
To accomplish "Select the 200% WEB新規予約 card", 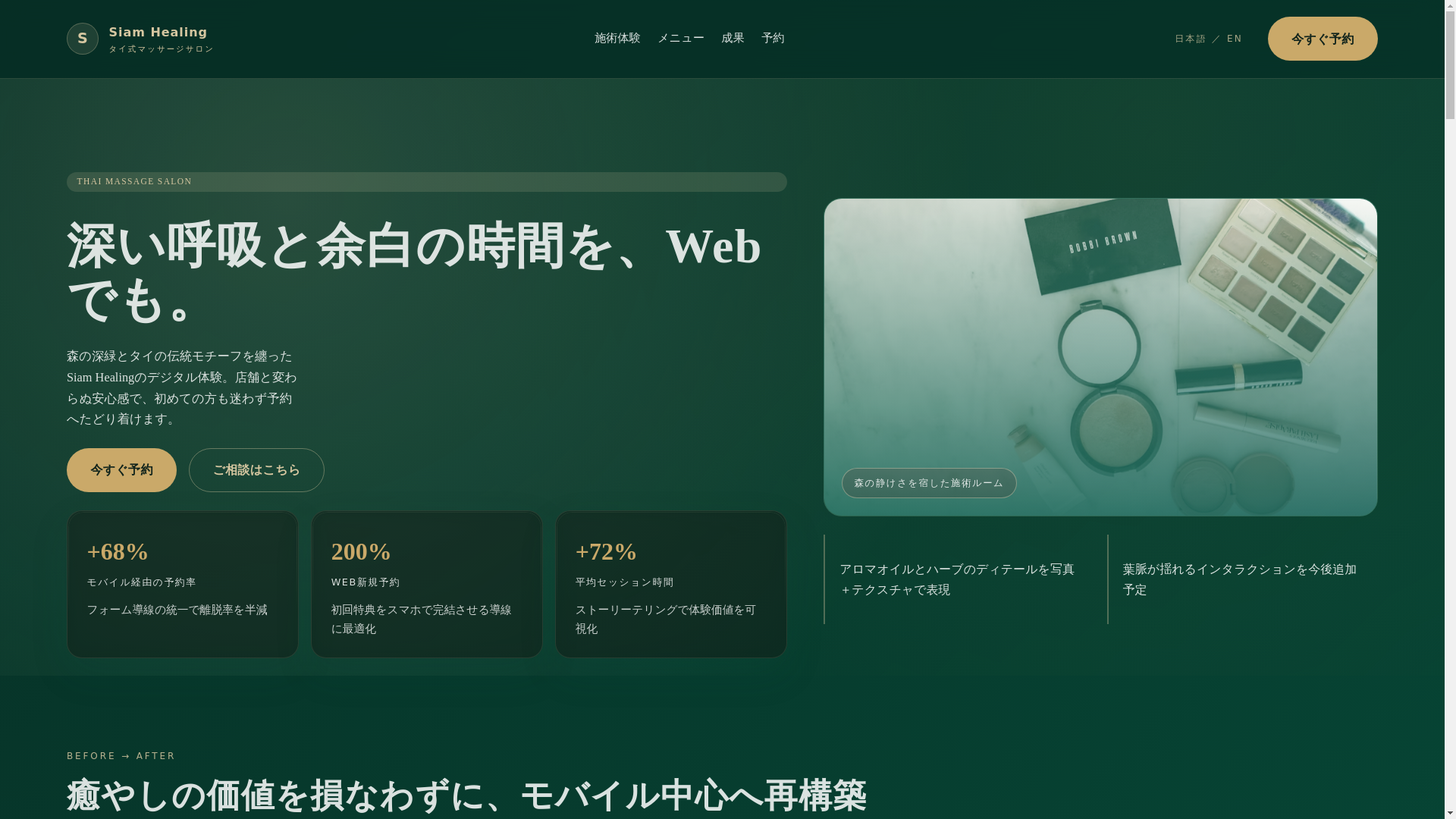I will tap(426, 584).
